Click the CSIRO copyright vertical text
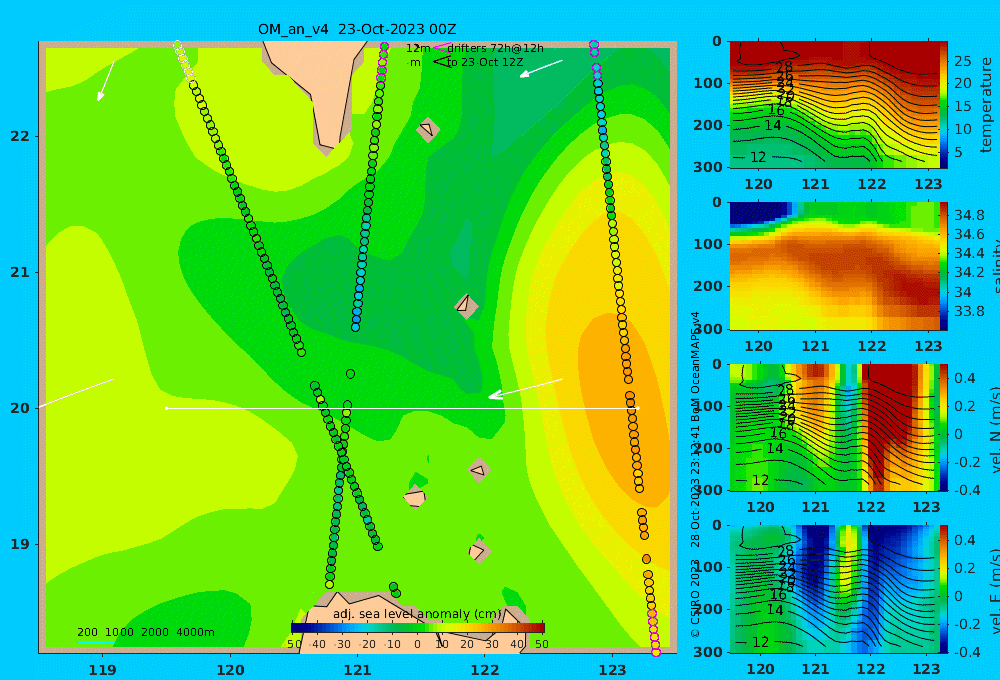The image size is (1000, 680). (x=696, y=475)
